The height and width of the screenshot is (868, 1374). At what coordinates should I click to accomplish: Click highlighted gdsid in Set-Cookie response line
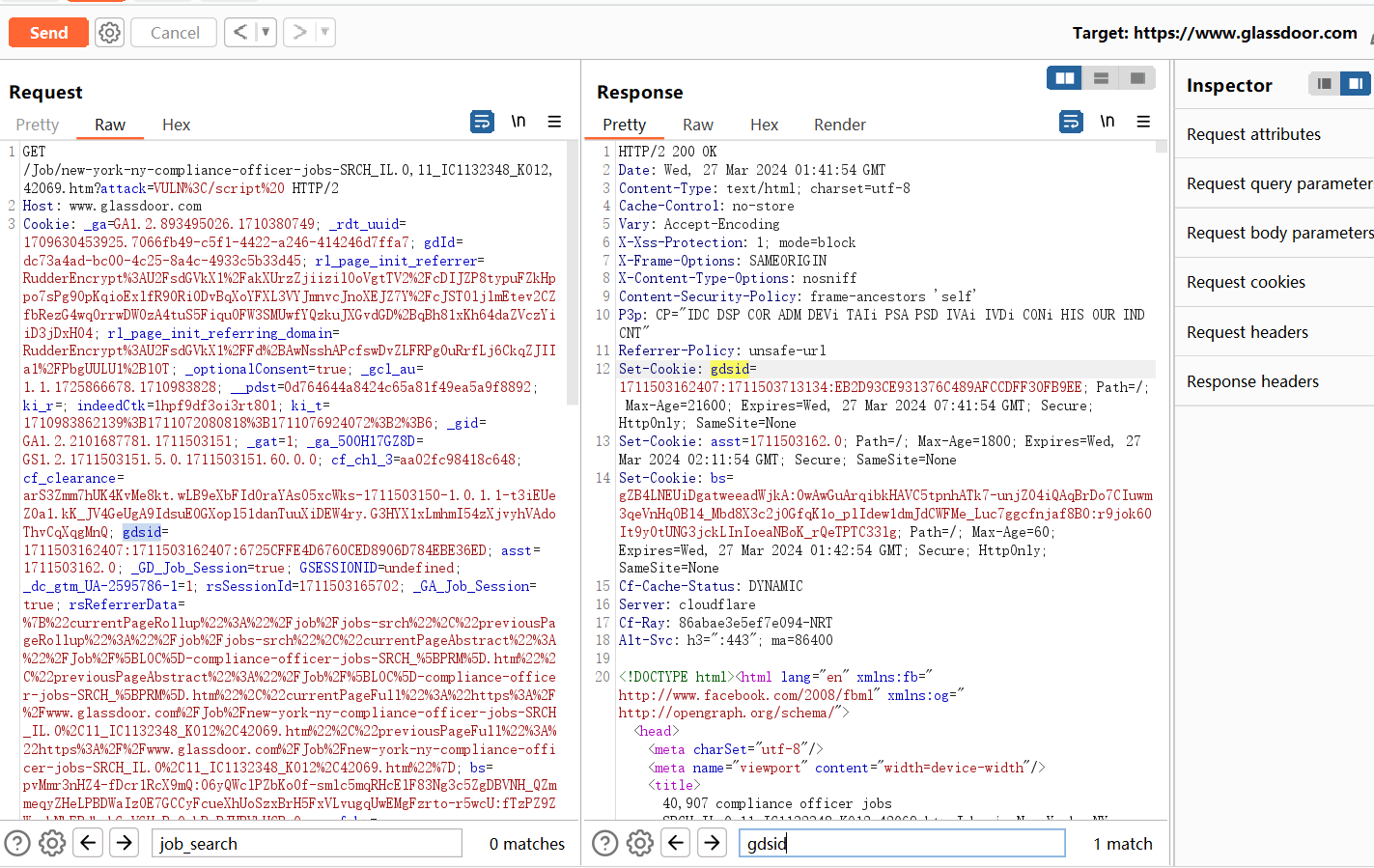tap(729, 369)
